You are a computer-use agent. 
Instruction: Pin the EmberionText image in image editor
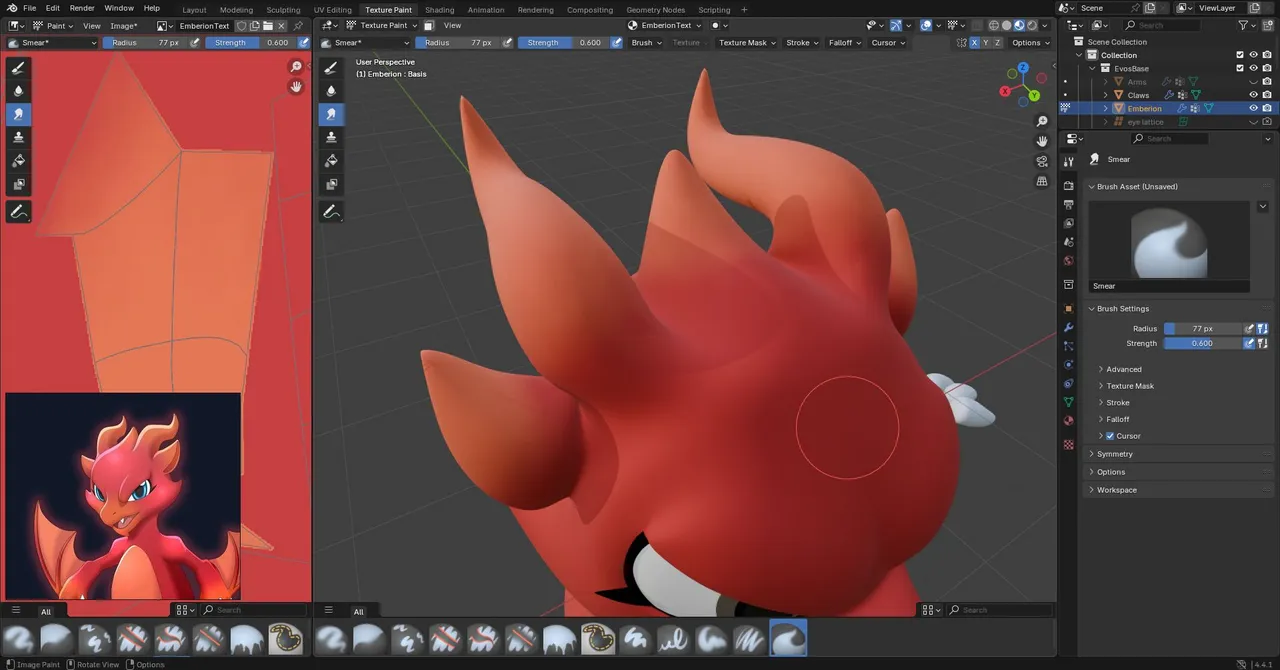(298, 26)
